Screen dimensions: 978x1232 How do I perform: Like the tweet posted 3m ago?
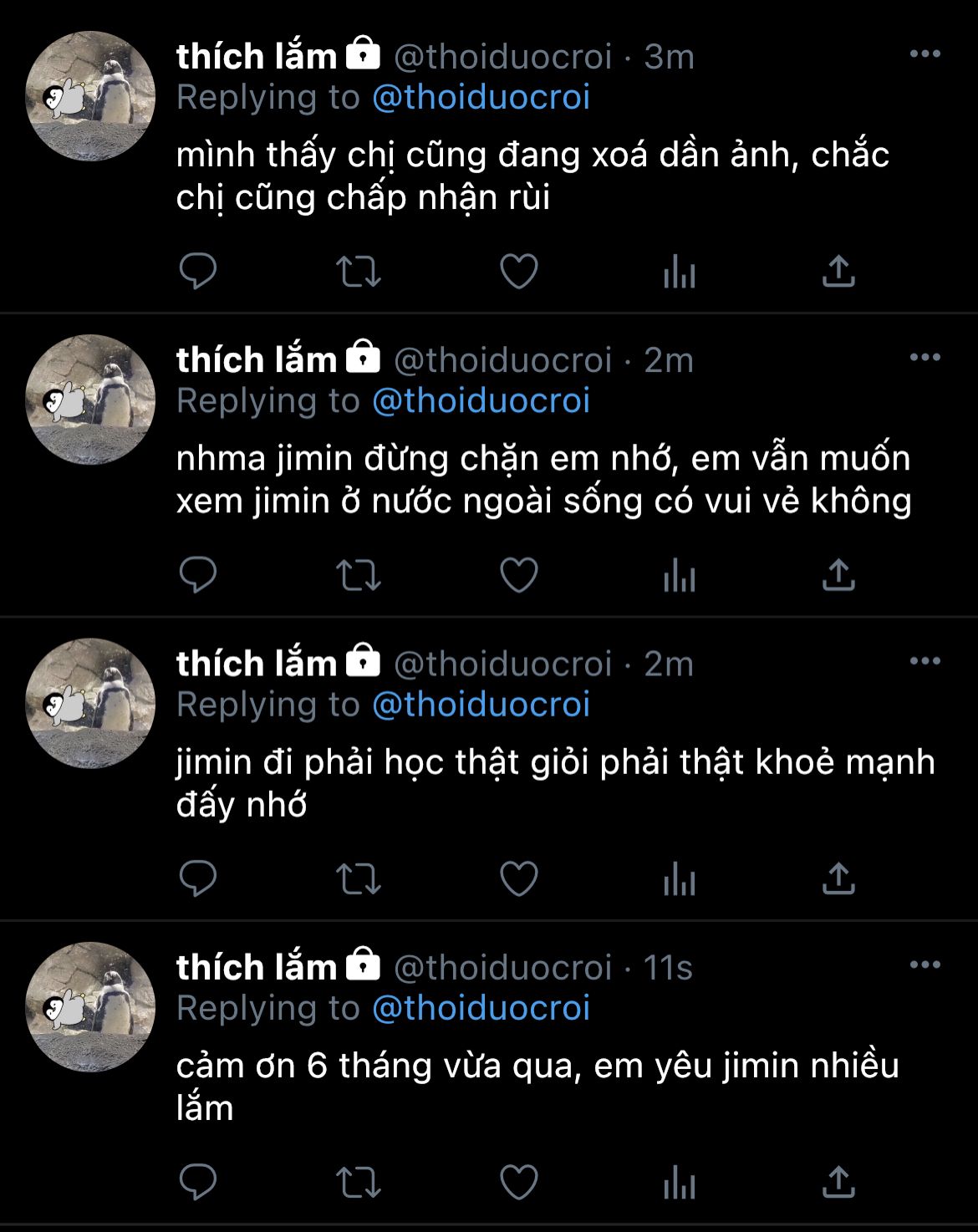[518, 271]
